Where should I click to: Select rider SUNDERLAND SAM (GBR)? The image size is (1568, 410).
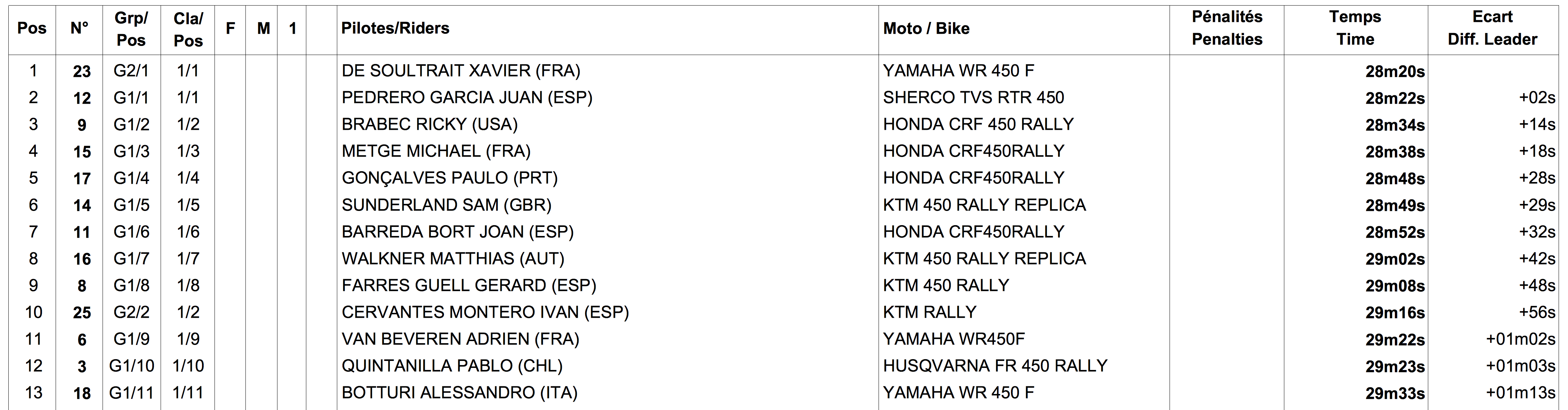446,205
